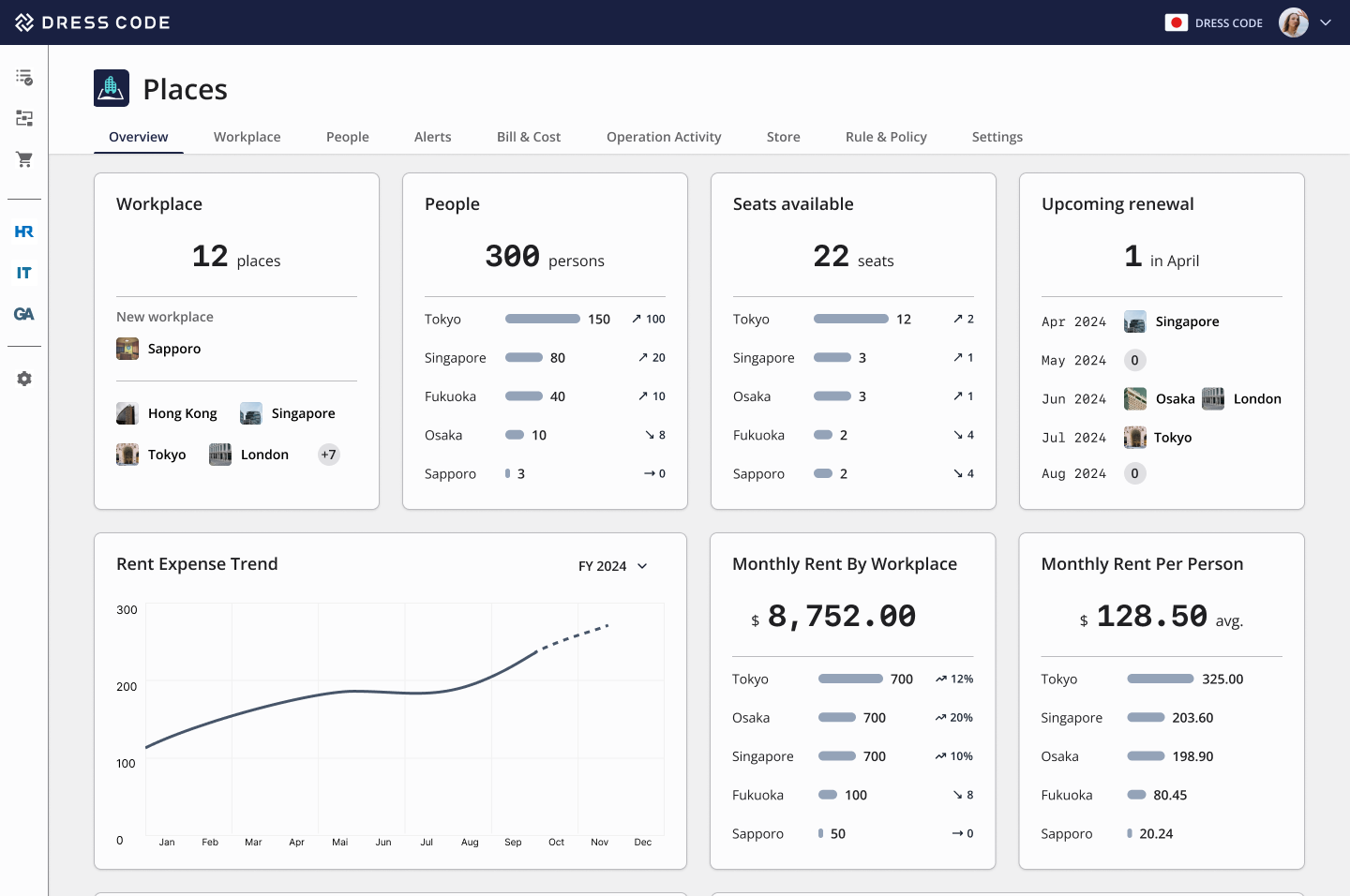Viewport: 1350px width, 896px height.
Task: Select the HR module in the sidebar
Action: 23,231
